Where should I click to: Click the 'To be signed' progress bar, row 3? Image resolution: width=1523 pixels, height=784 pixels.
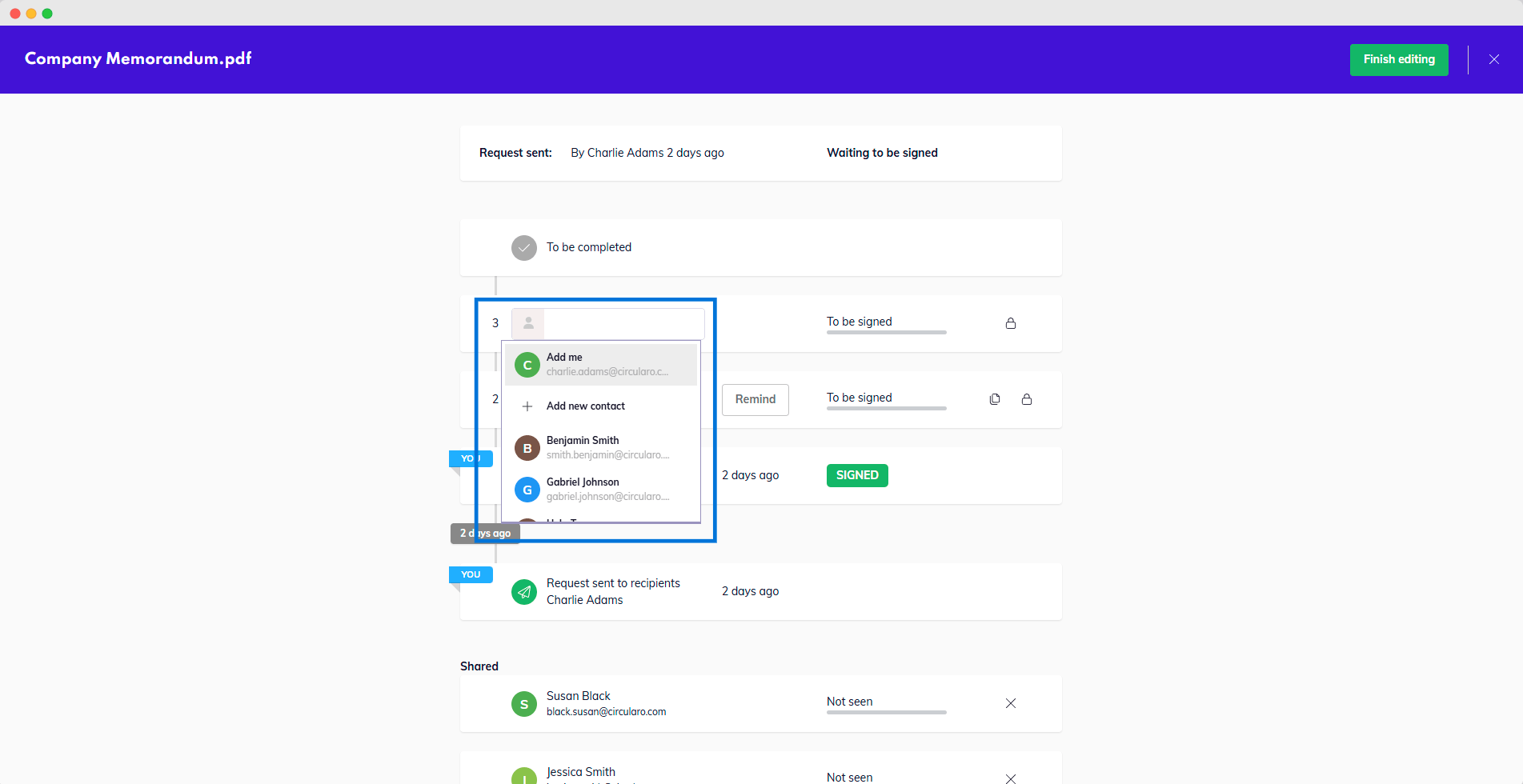coord(886,331)
